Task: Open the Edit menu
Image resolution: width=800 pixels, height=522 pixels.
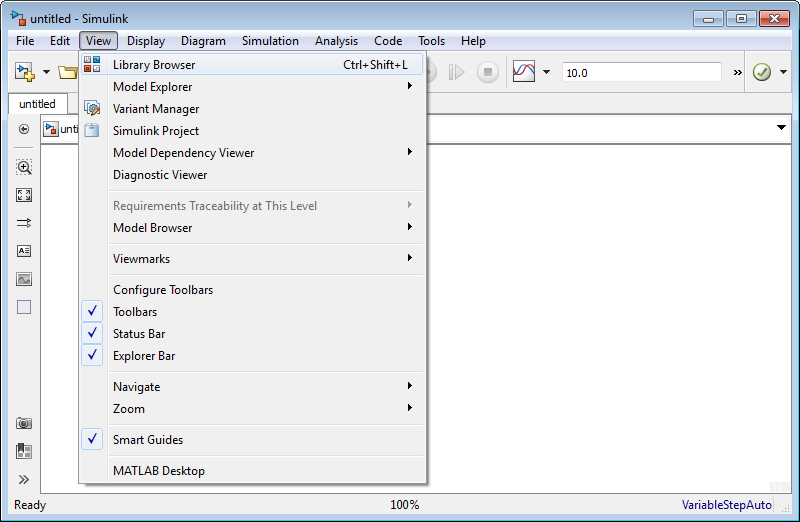Action: point(60,41)
